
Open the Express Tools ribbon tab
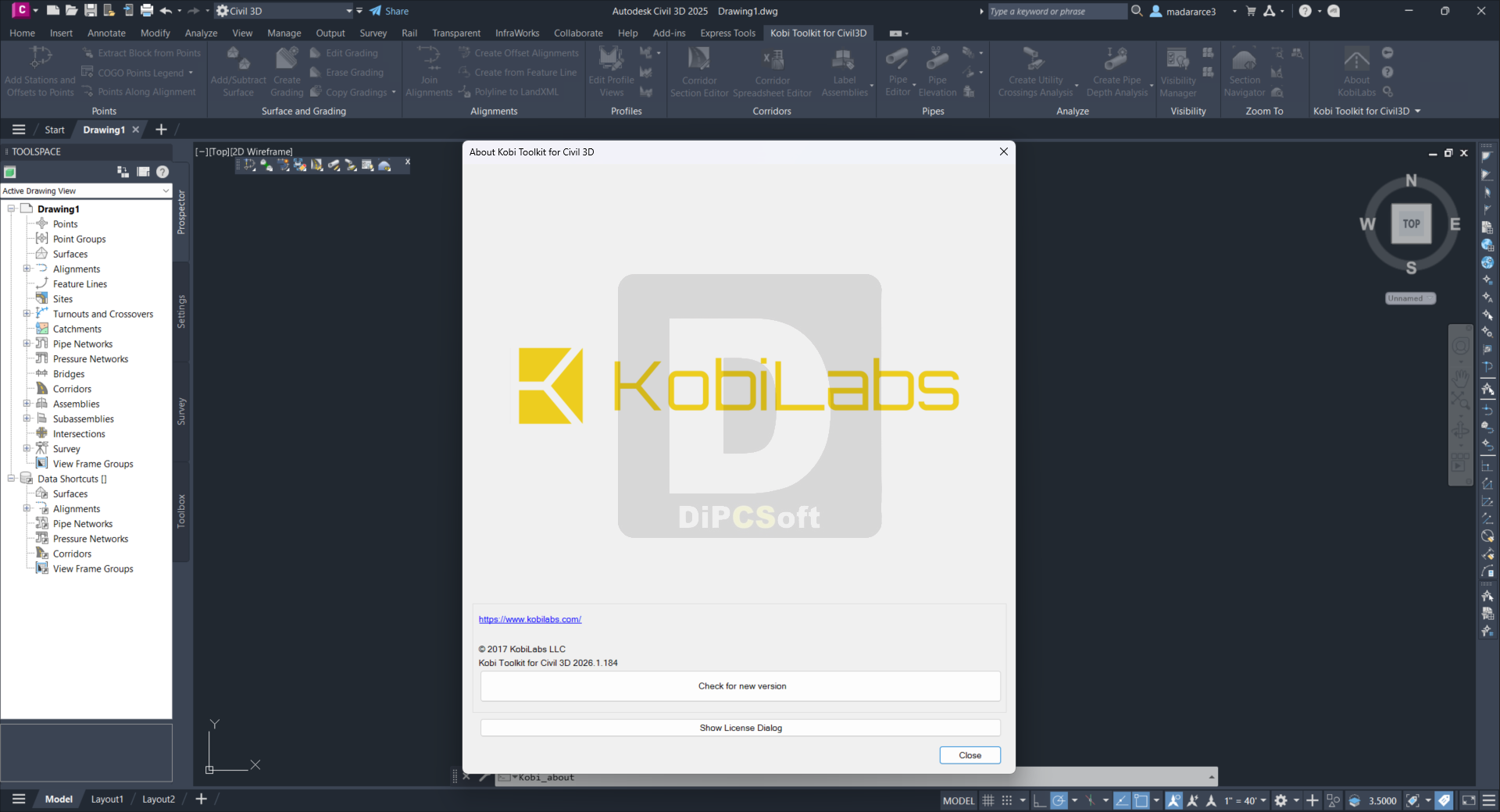(727, 33)
